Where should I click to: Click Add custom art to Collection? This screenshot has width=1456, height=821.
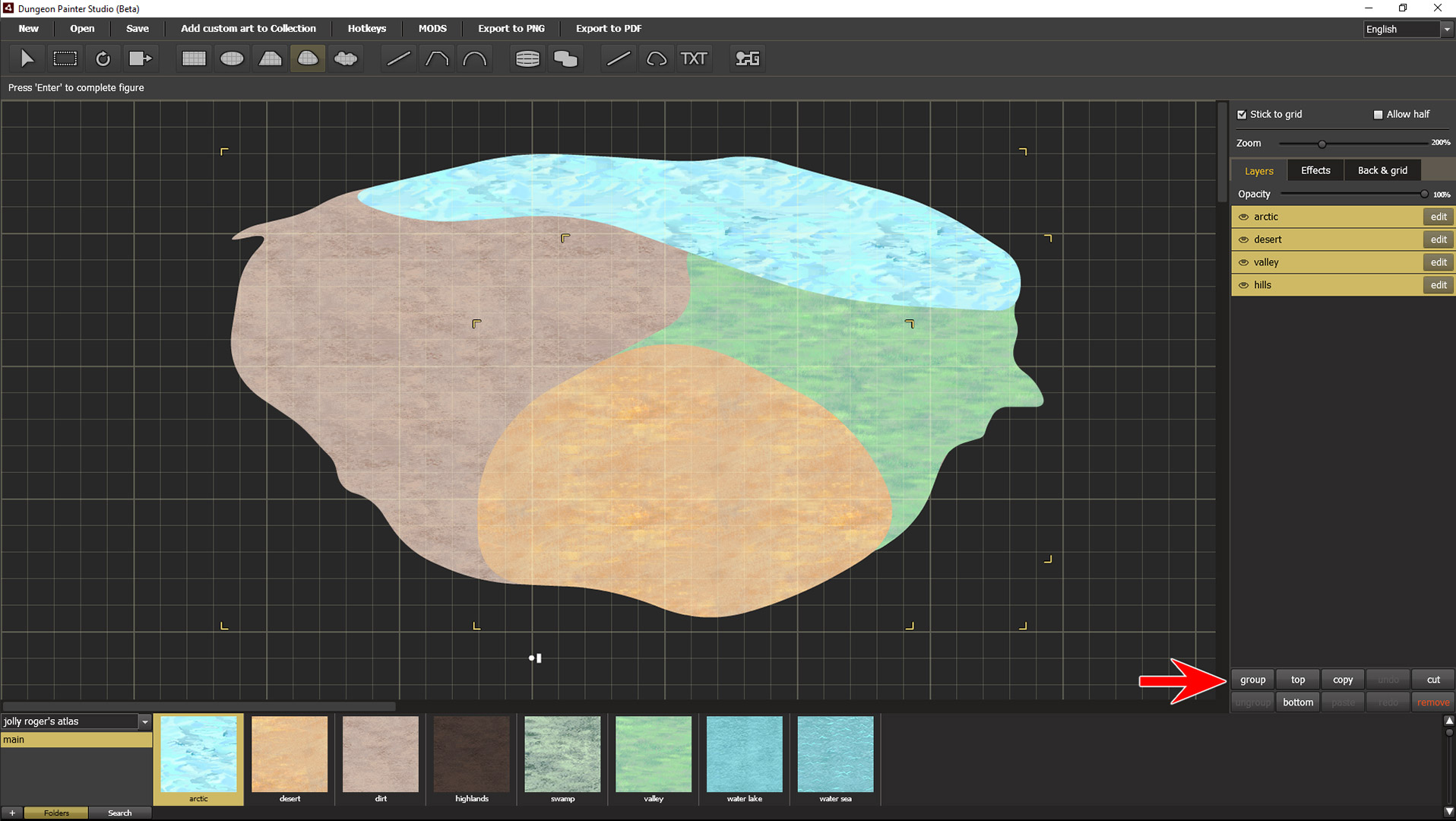248,29
